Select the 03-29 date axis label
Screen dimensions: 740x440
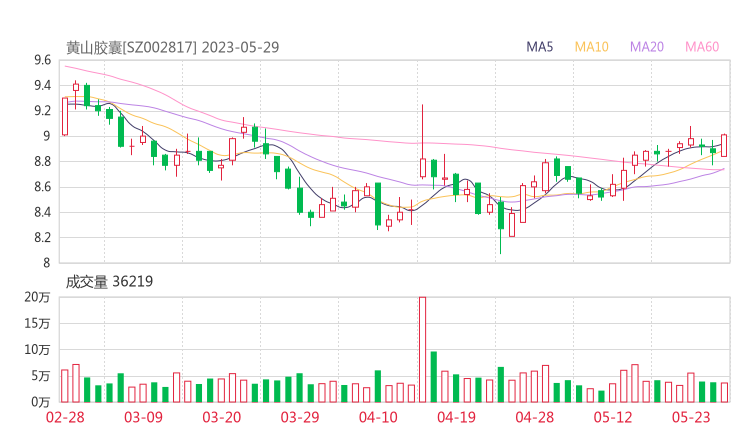point(300,417)
